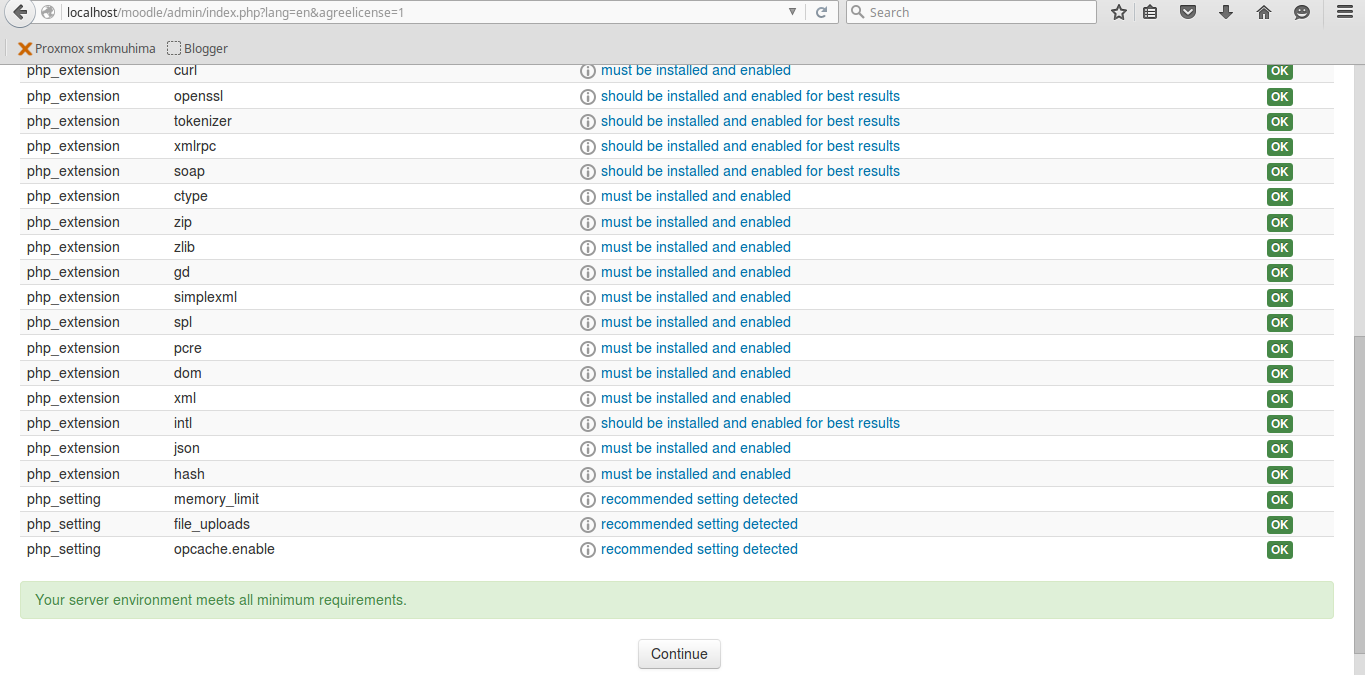This screenshot has width=1365, height=675.
Task: Click the back navigation arrow
Action: [x=18, y=12]
